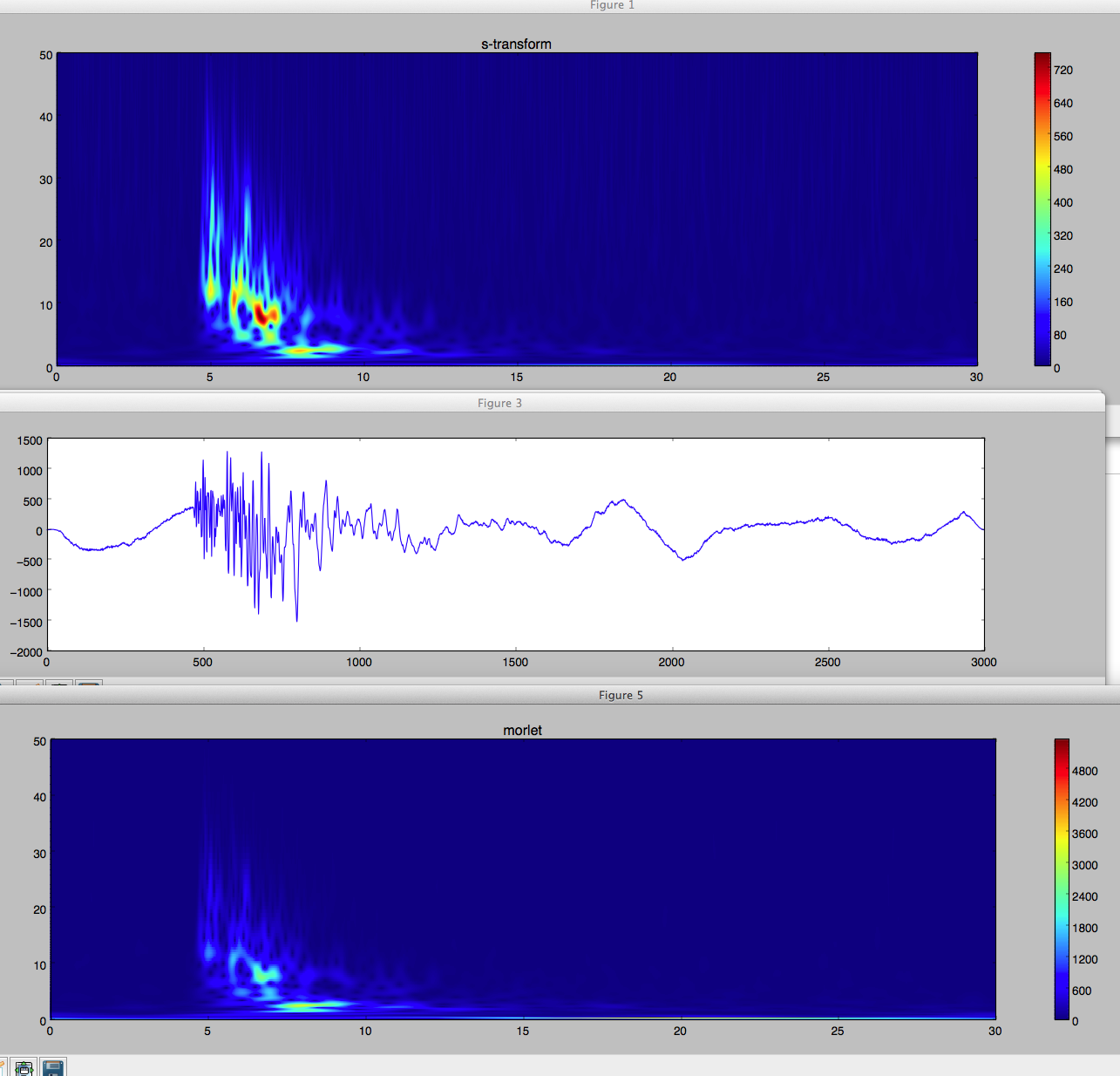Click the "480" colorbar tick label
Image resolution: width=1120 pixels, height=1076 pixels.
point(1063,169)
